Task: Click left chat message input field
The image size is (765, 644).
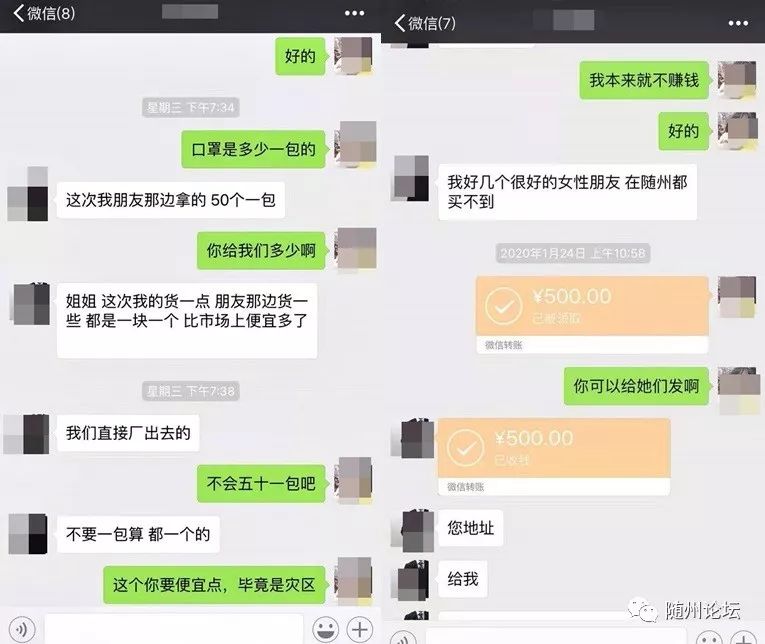Action: coord(174,629)
